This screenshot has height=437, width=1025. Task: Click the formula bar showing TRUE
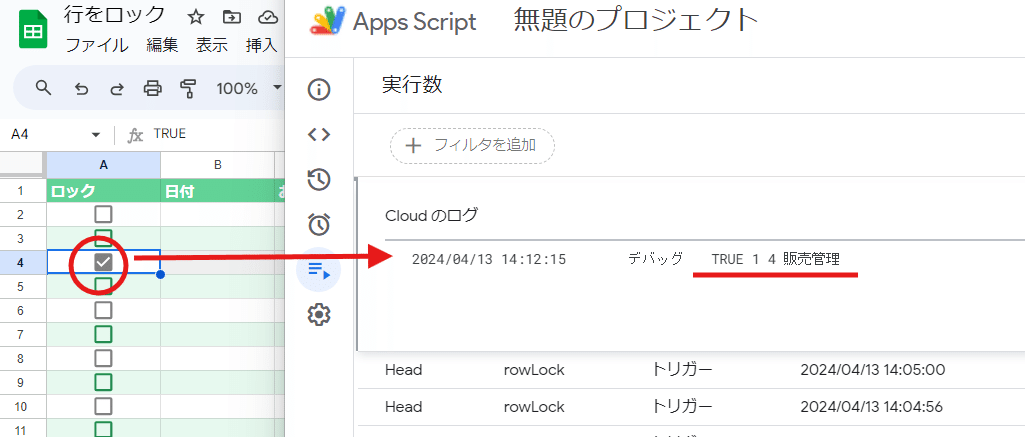pos(169,134)
